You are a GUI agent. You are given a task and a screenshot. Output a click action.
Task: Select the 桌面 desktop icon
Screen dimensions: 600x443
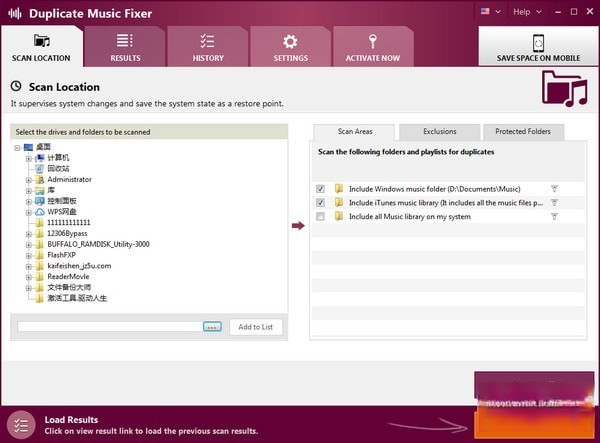tap(28, 147)
